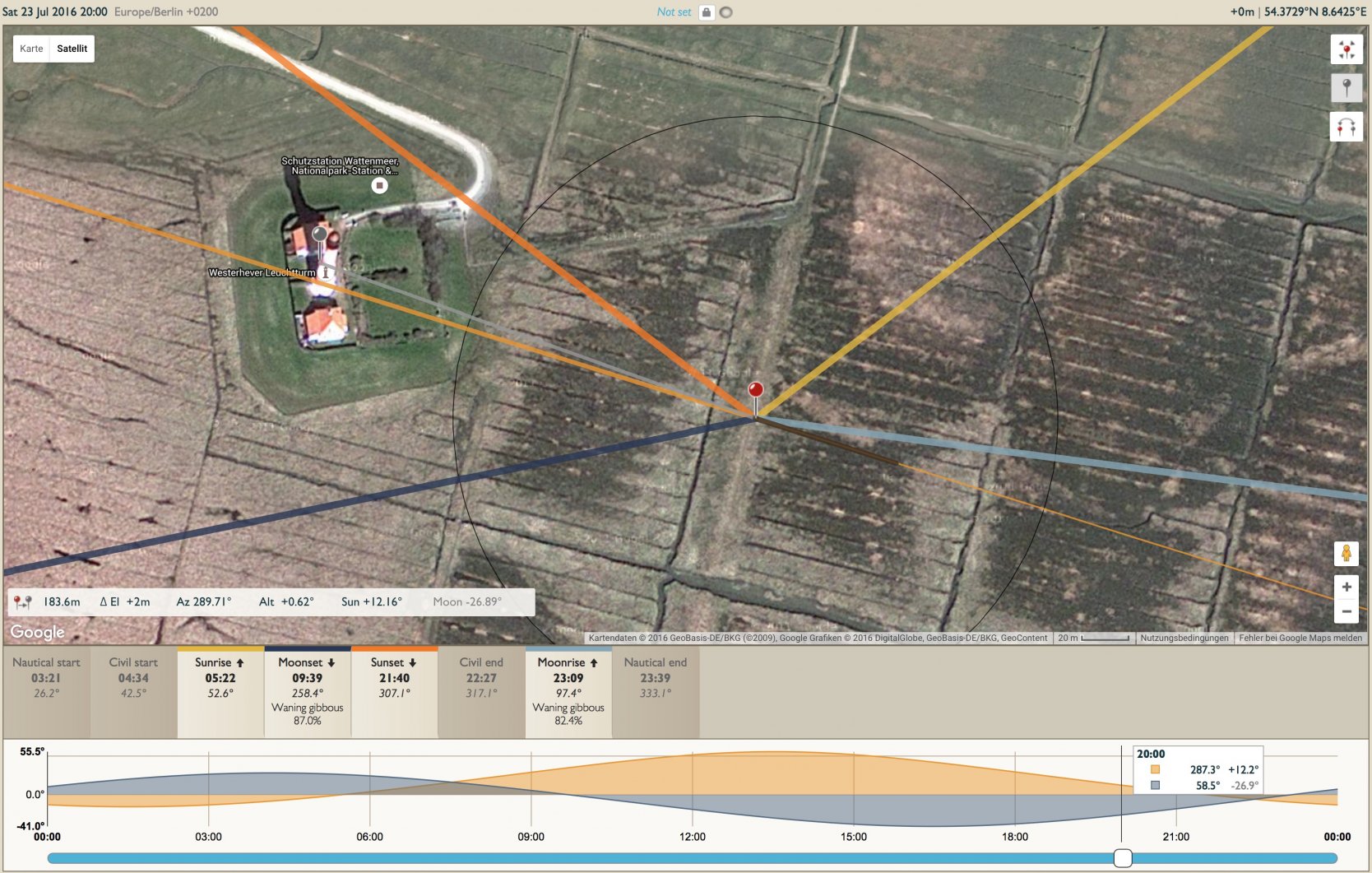This screenshot has height=873, width=1372.
Task: Click the Nutzungsbedingungen link
Action: [1184, 638]
